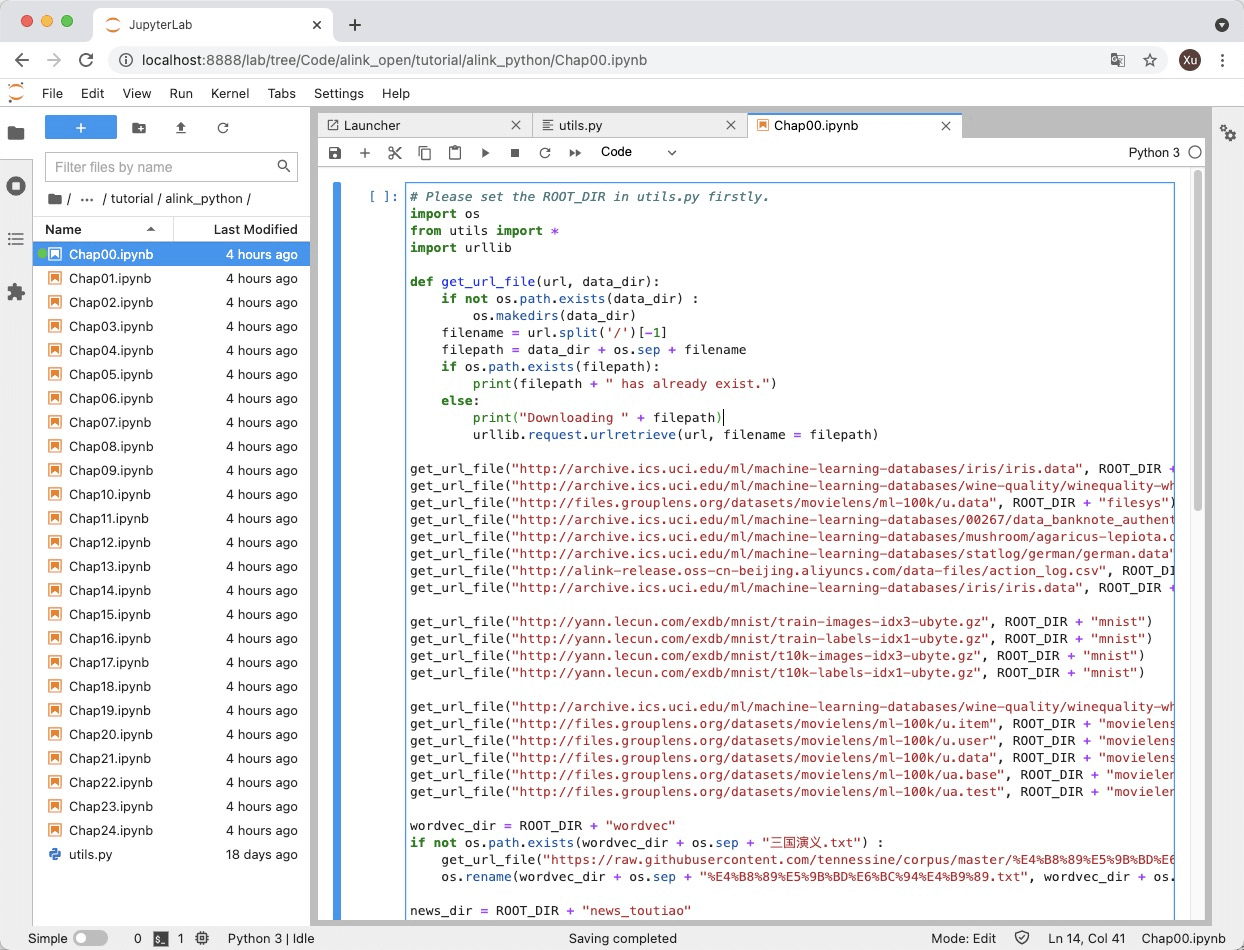
Task: Toggle Simple interface mode switch
Action: (90, 938)
